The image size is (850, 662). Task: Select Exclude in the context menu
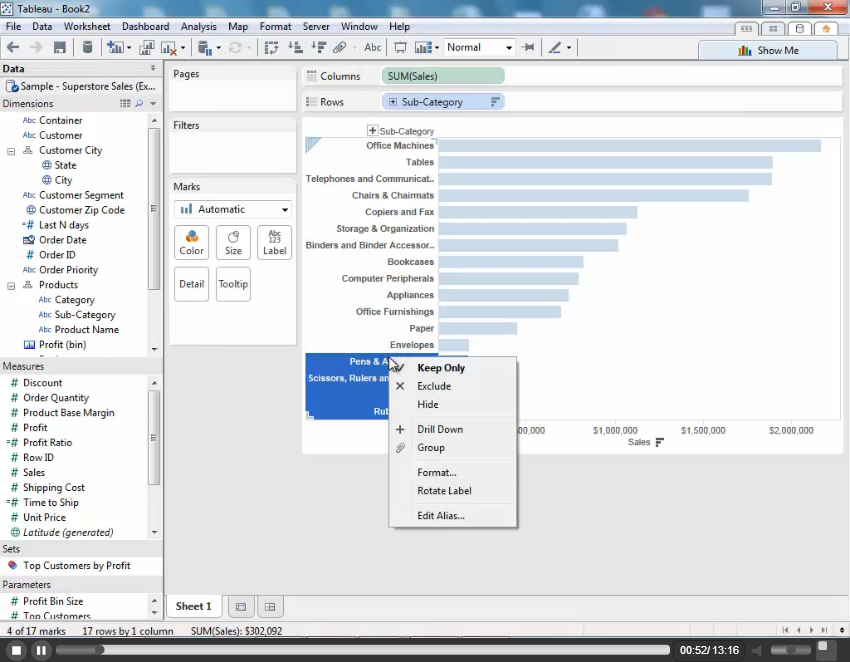(x=434, y=386)
